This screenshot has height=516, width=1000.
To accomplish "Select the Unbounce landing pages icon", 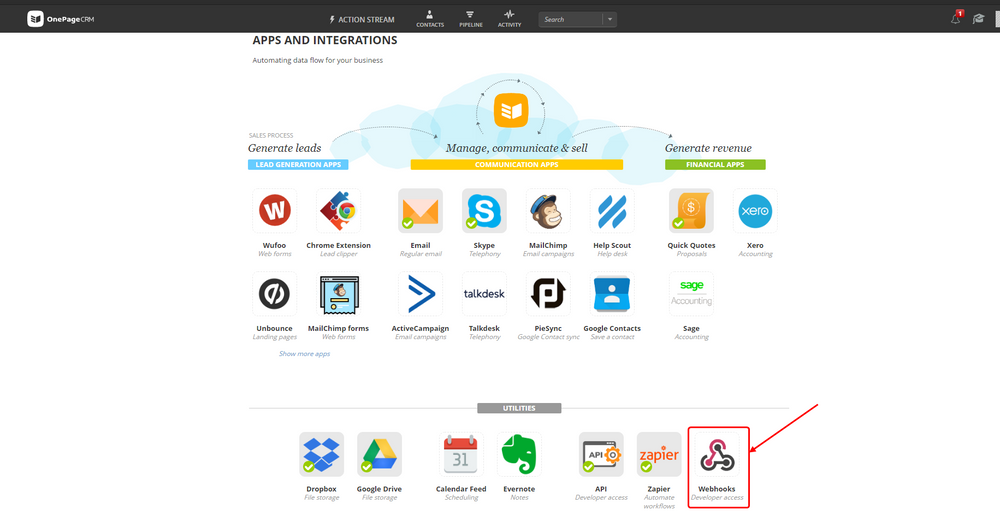I will [x=274, y=293].
